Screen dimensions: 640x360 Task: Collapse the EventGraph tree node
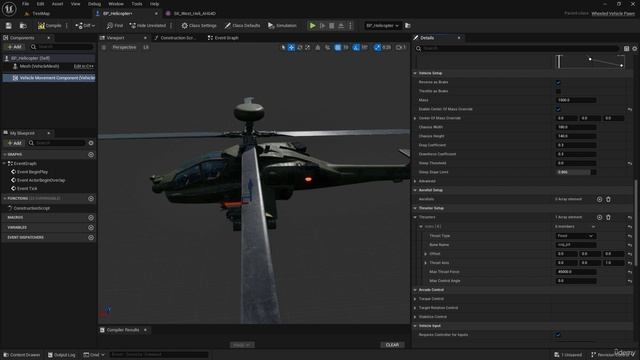click(x=4, y=164)
